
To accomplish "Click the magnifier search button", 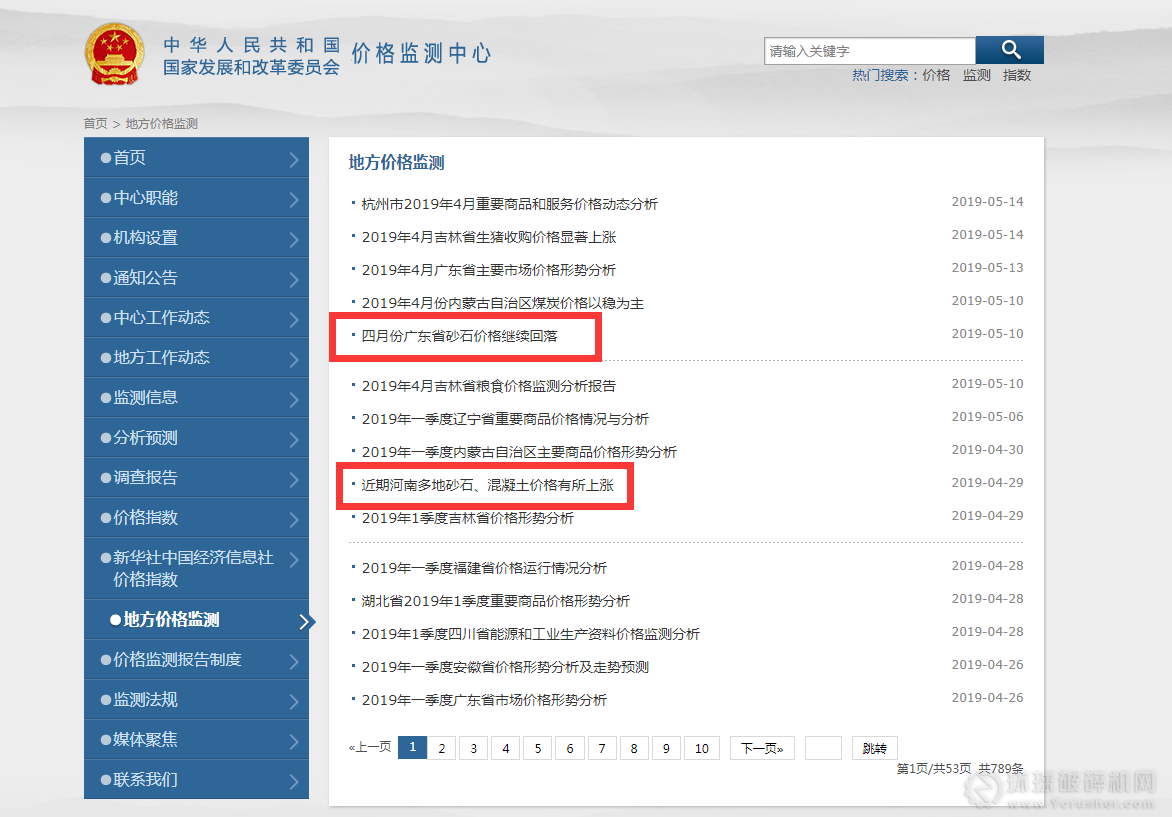I will click(1010, 50).
